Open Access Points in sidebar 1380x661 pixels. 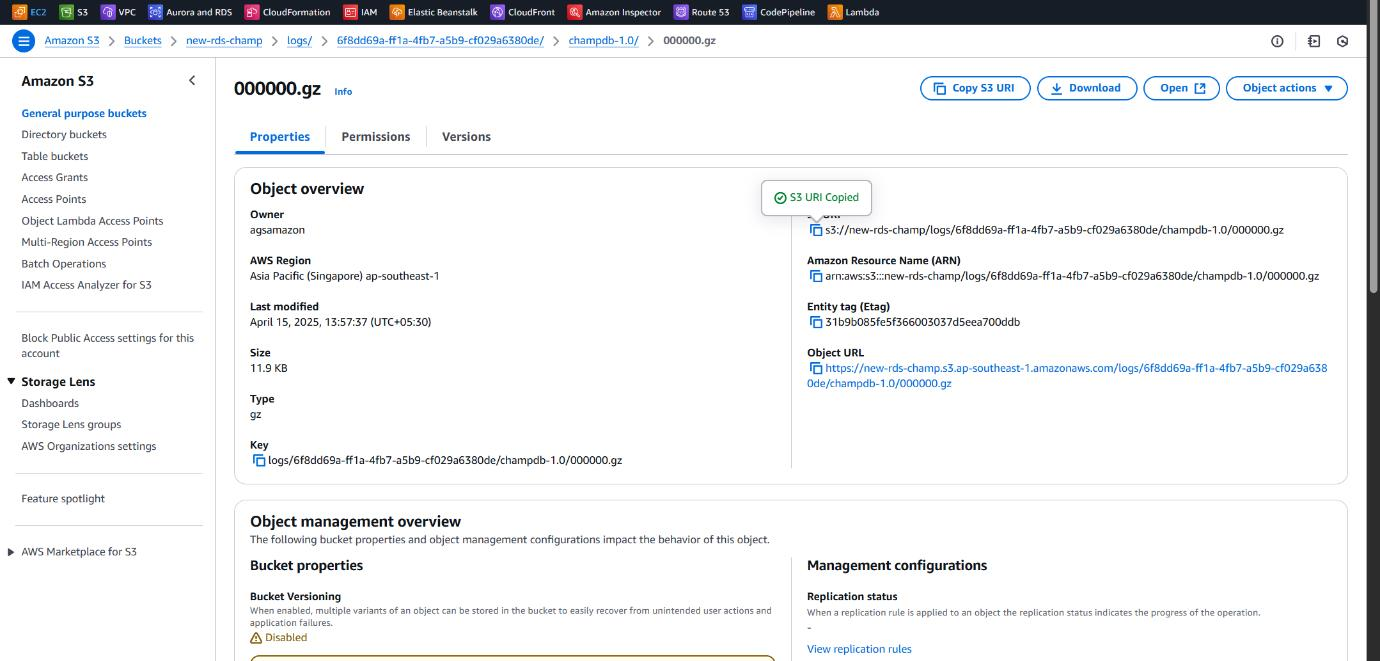[x=54, y=199]
